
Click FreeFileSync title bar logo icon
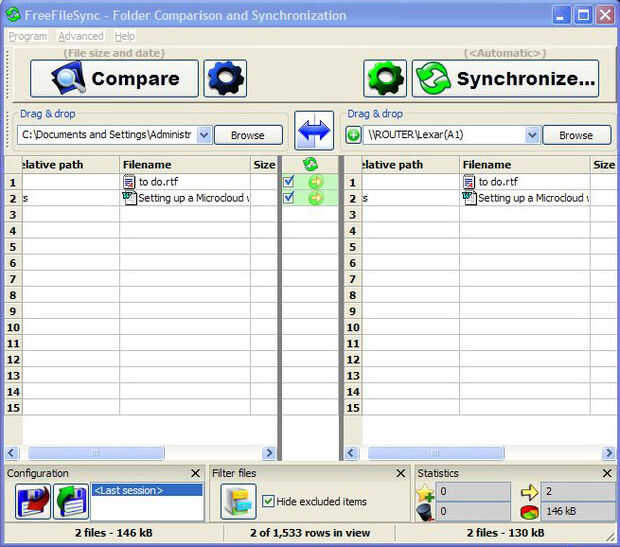(13, 15)
